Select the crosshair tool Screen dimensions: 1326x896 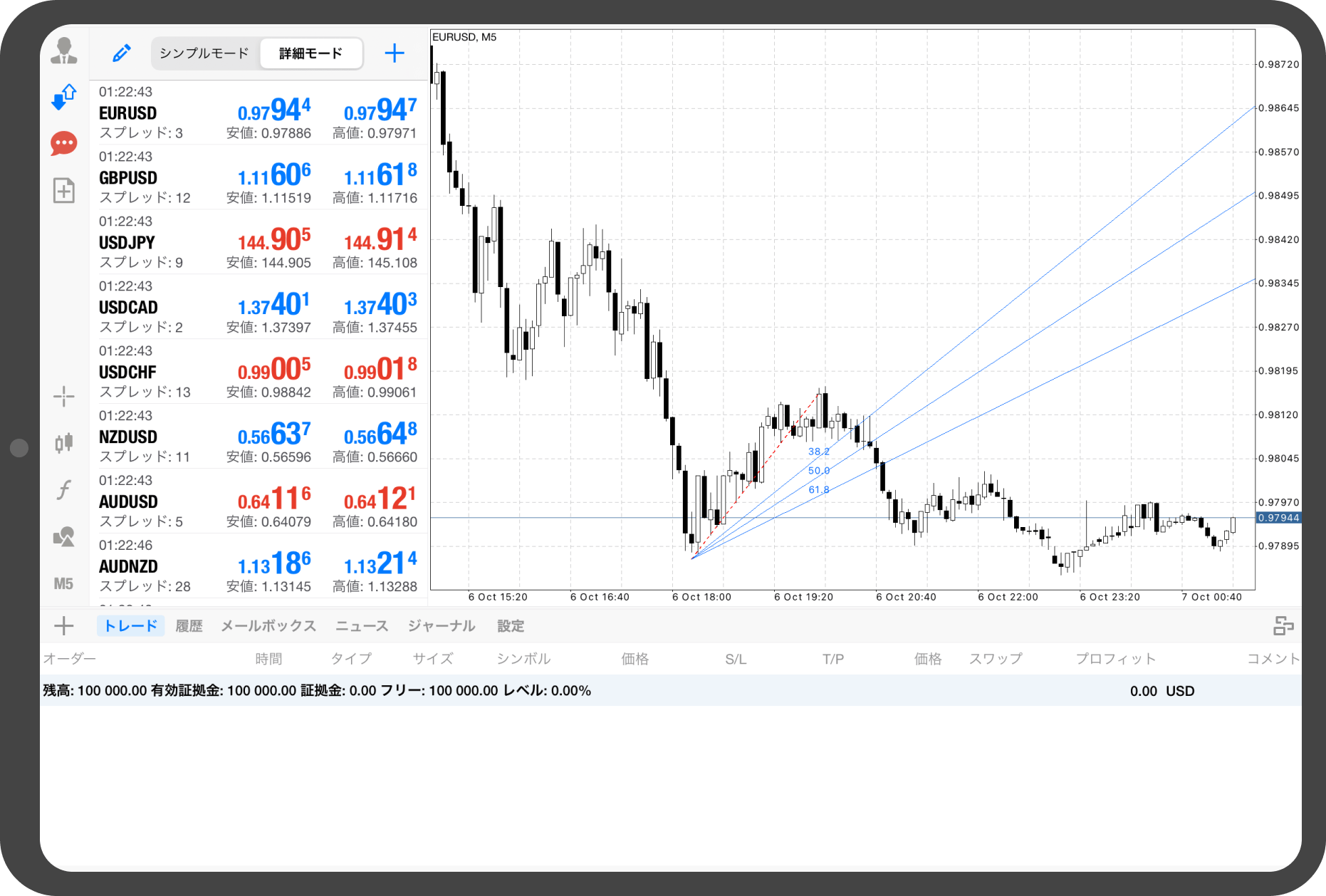click(64, 397)
